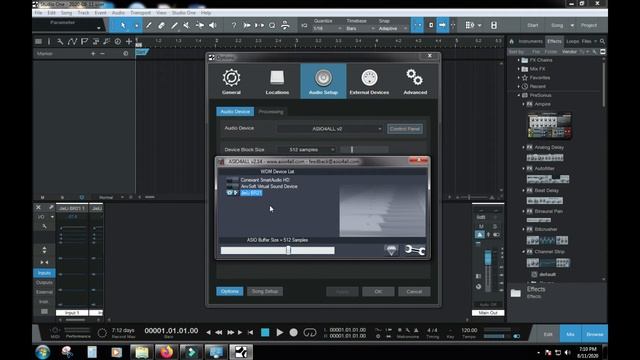Viewport: 640px width, 360px height.
Task: Switch to the Audio Device tab
Action: [x=235, y=111]
